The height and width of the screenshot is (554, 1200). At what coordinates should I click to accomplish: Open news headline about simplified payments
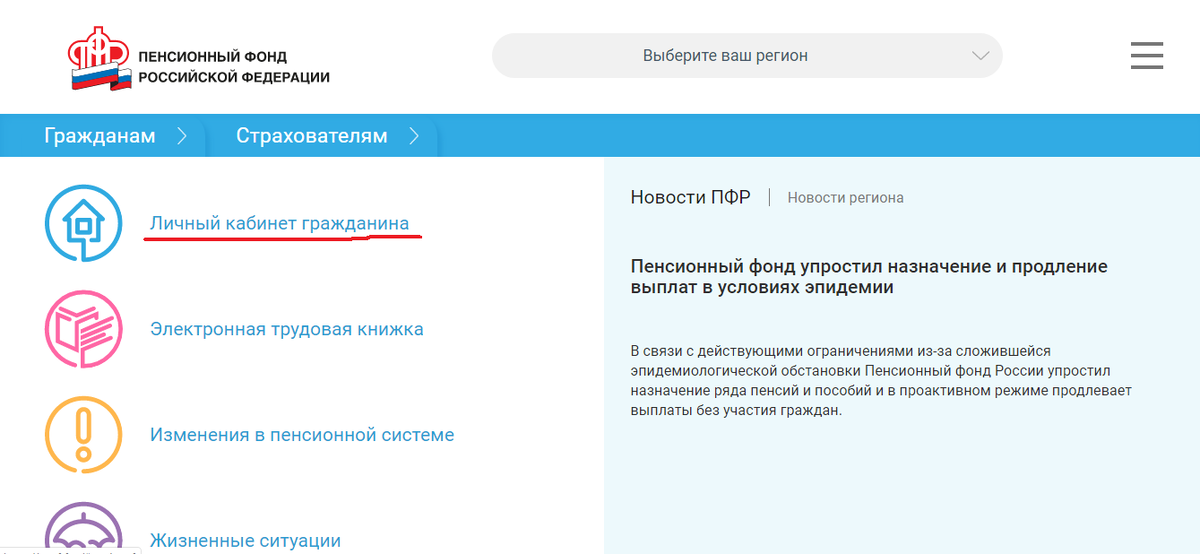[869, 277]
